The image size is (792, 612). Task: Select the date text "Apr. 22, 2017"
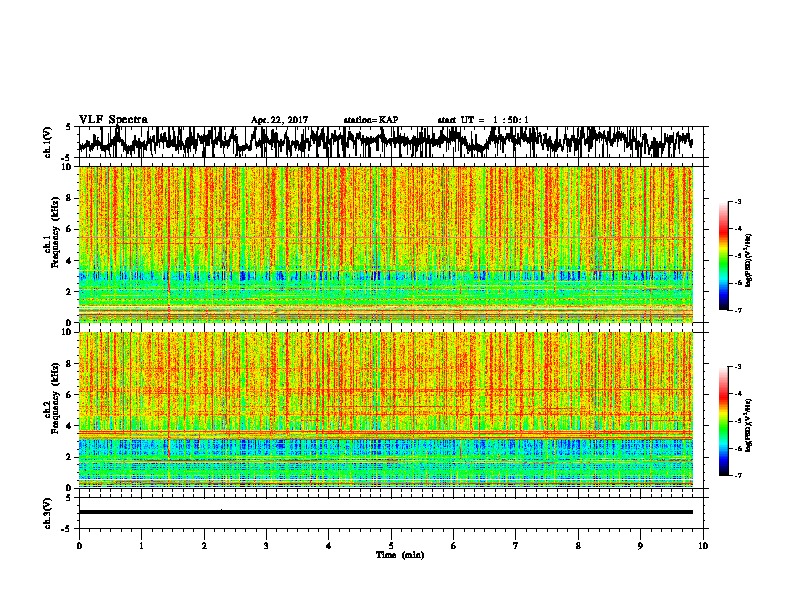279,120
